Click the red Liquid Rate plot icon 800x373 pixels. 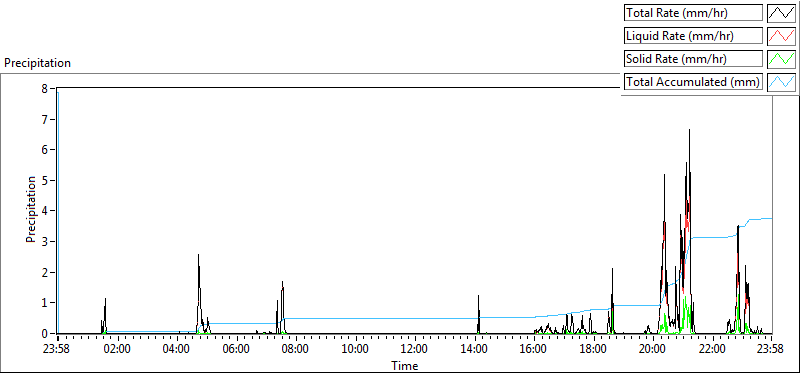tap(781, 36)
